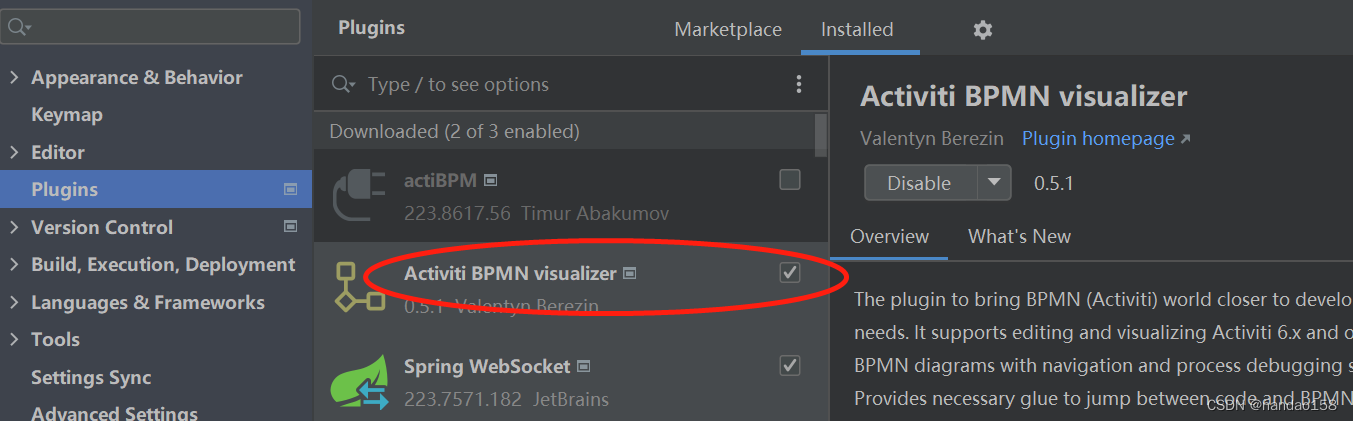Uncheck the Spring WebSocket plugin checkbox
1353x421 pixels.
(790, 365)
